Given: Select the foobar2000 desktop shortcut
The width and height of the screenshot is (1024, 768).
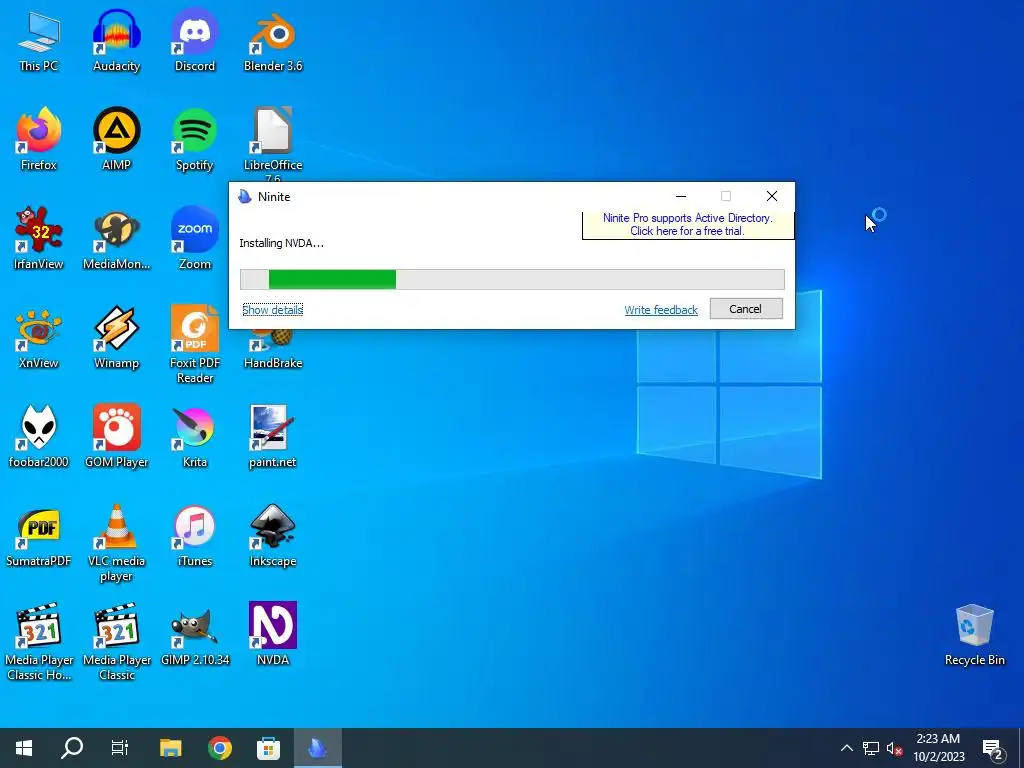Looking at the screenshot, I should point(39,436).
